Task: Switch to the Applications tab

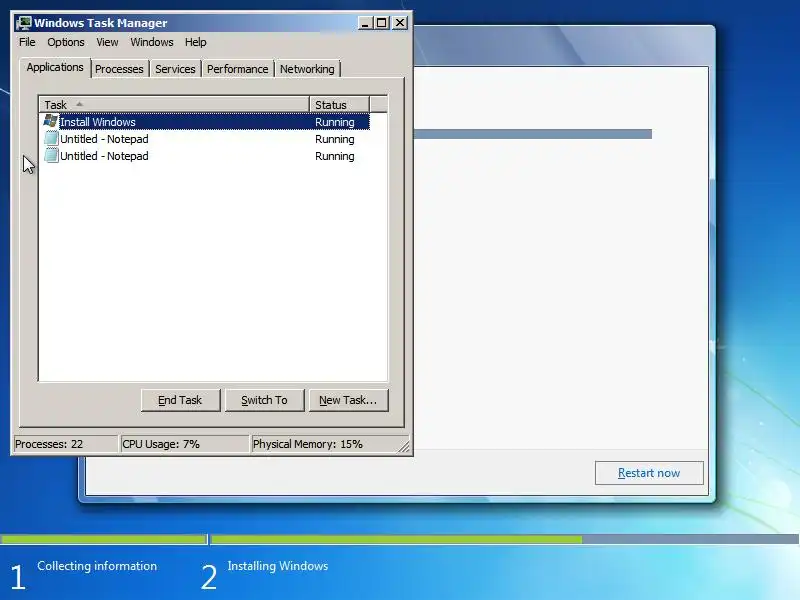Action: coord(55,67)
